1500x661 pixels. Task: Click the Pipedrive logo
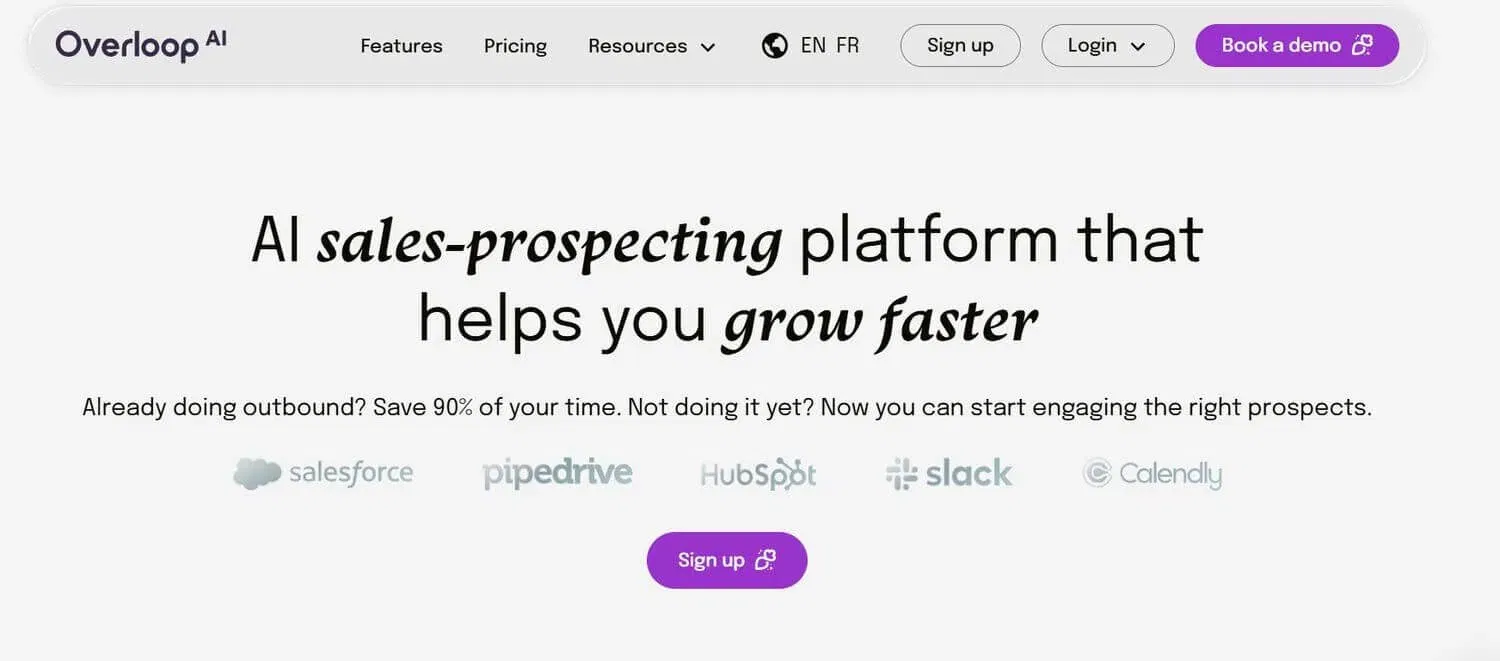pos(557,473)
